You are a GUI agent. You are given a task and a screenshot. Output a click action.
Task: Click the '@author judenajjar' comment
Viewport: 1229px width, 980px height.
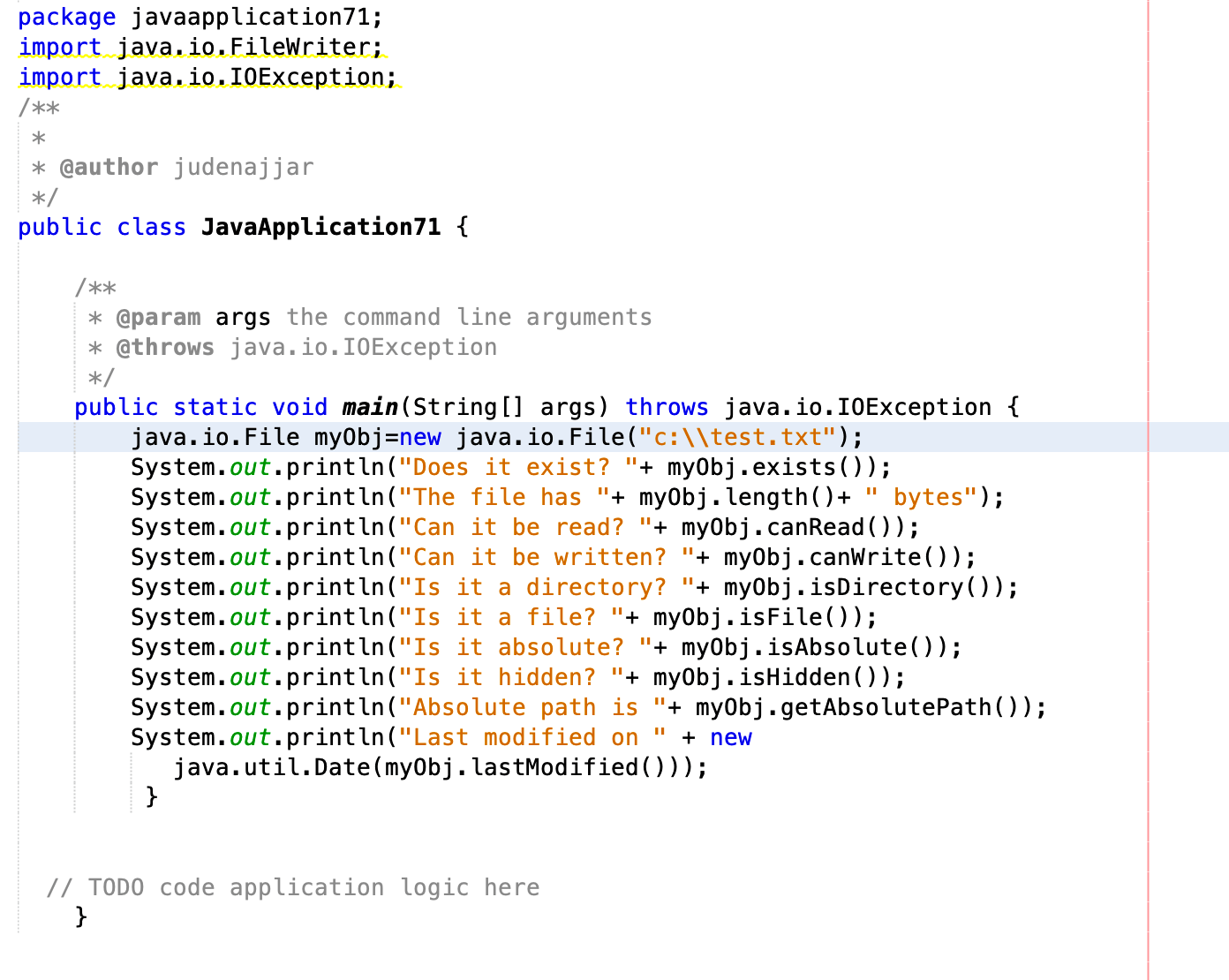(x=186, y=168)
